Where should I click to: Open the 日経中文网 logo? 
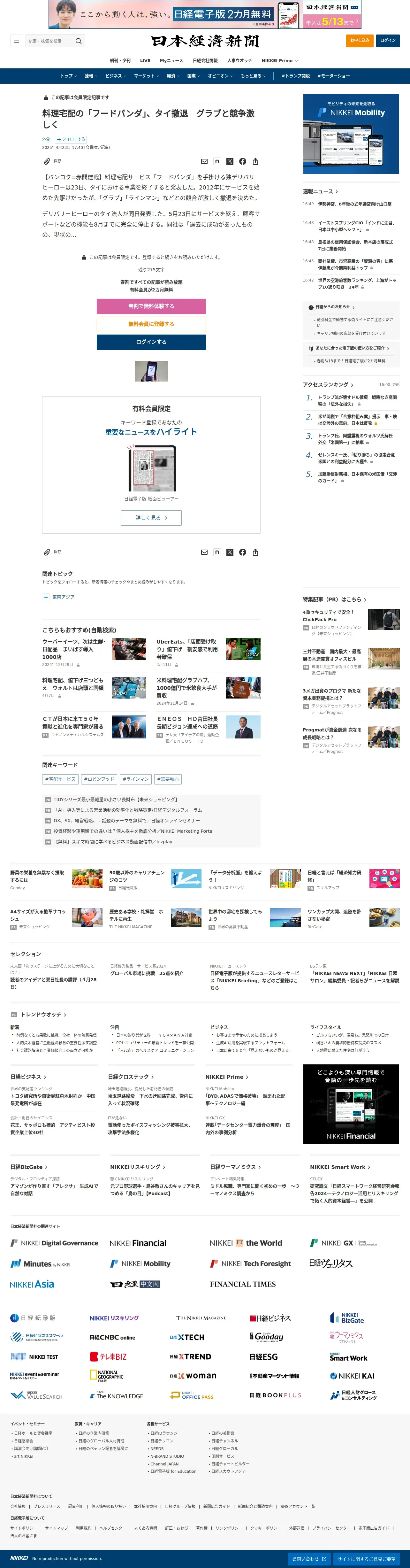point(135,1284)
